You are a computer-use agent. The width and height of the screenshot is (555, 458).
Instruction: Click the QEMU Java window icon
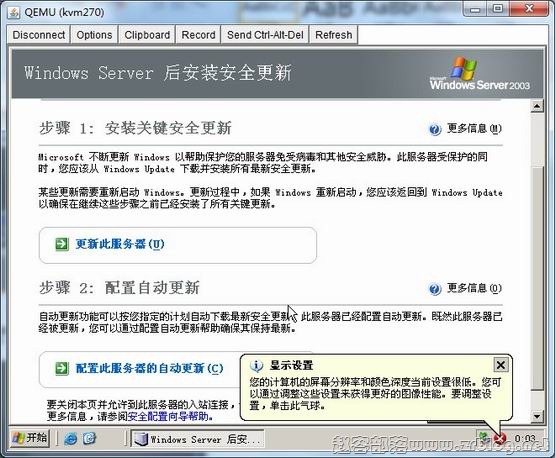[x=14, y=13]
